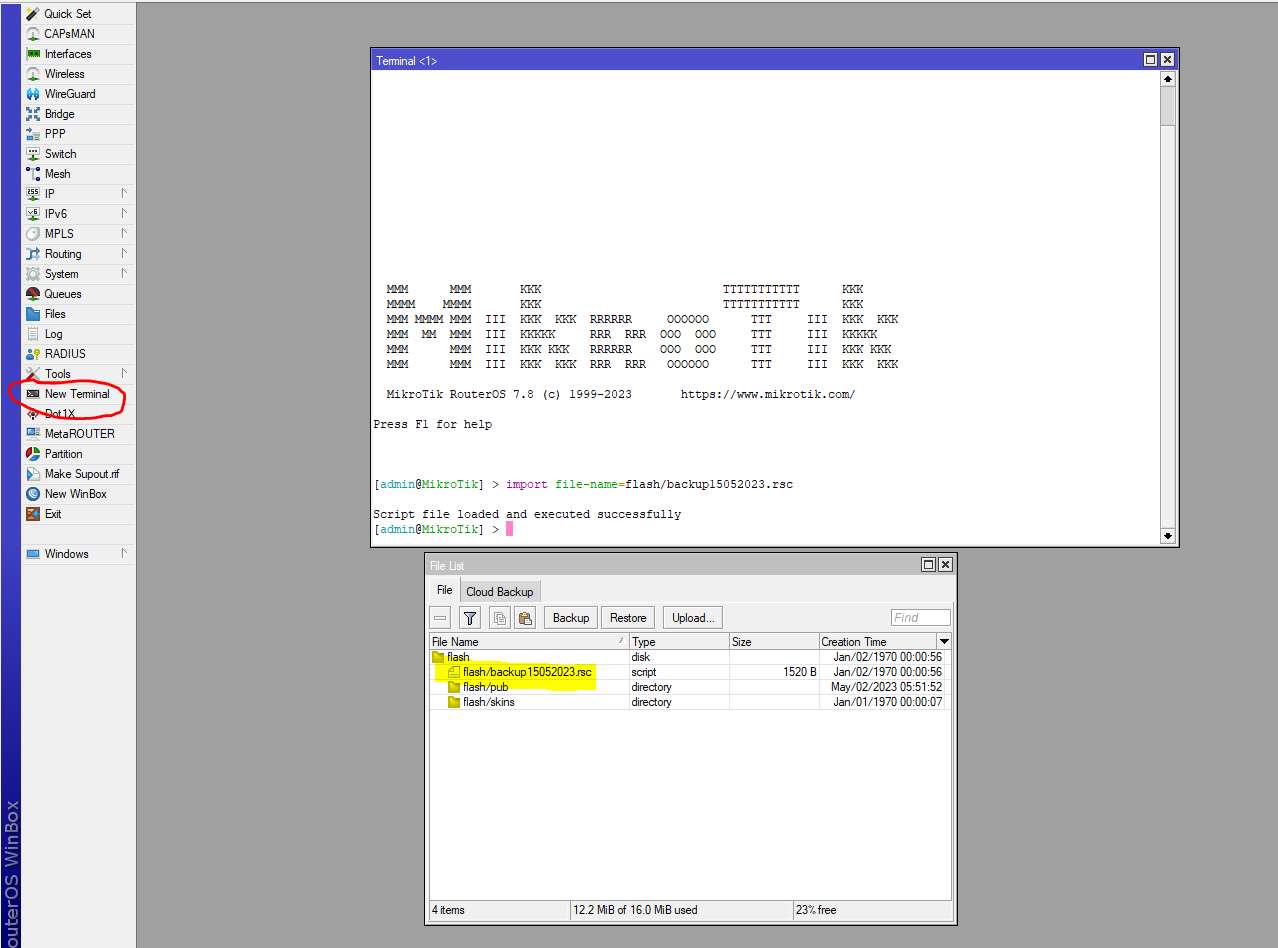Expand the Routing submenu arrow
The width and height of the screenshot is (1278, 948).
point(124,253)
